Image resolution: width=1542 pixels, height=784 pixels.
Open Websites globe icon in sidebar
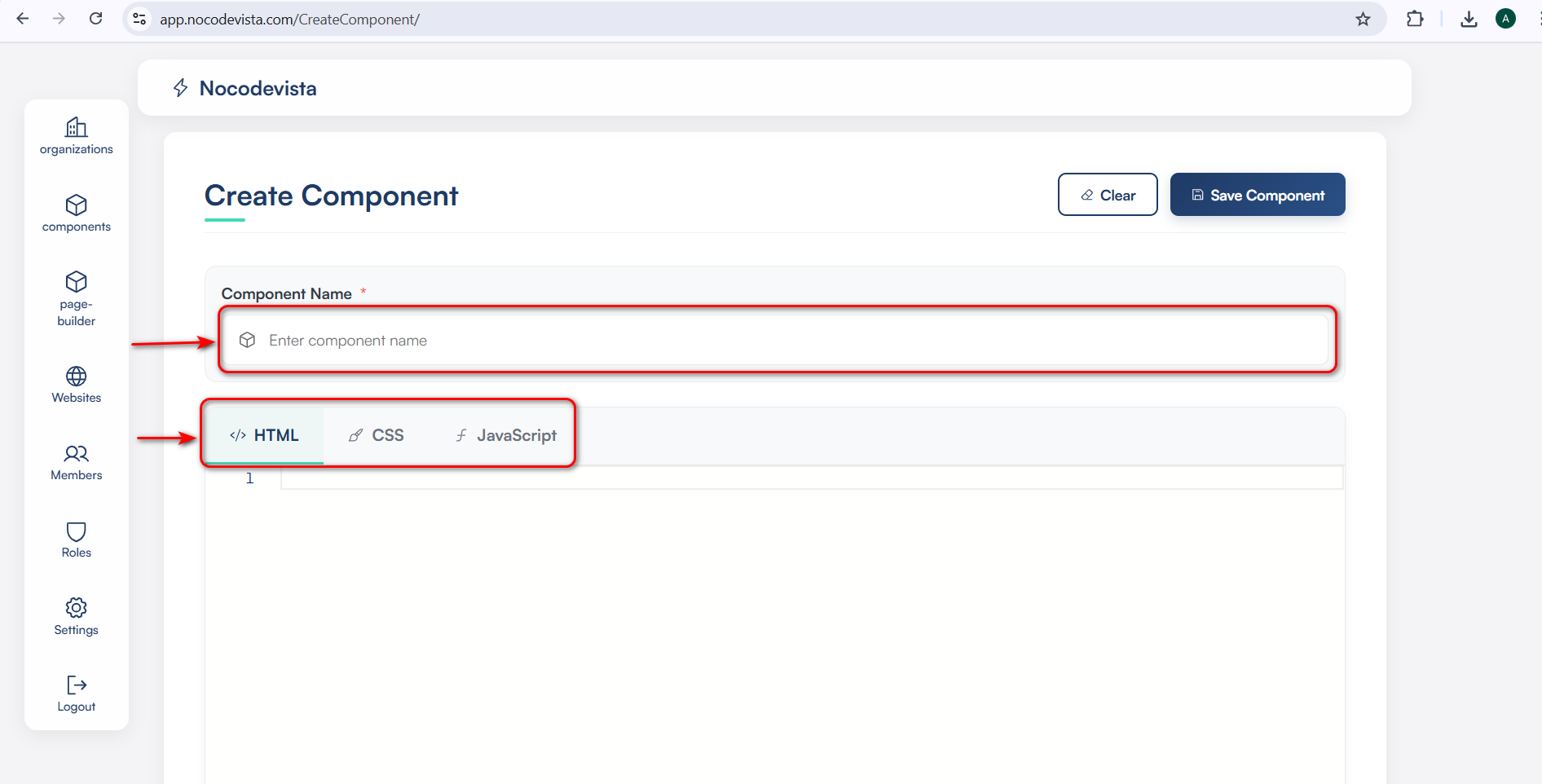[76, 377]
